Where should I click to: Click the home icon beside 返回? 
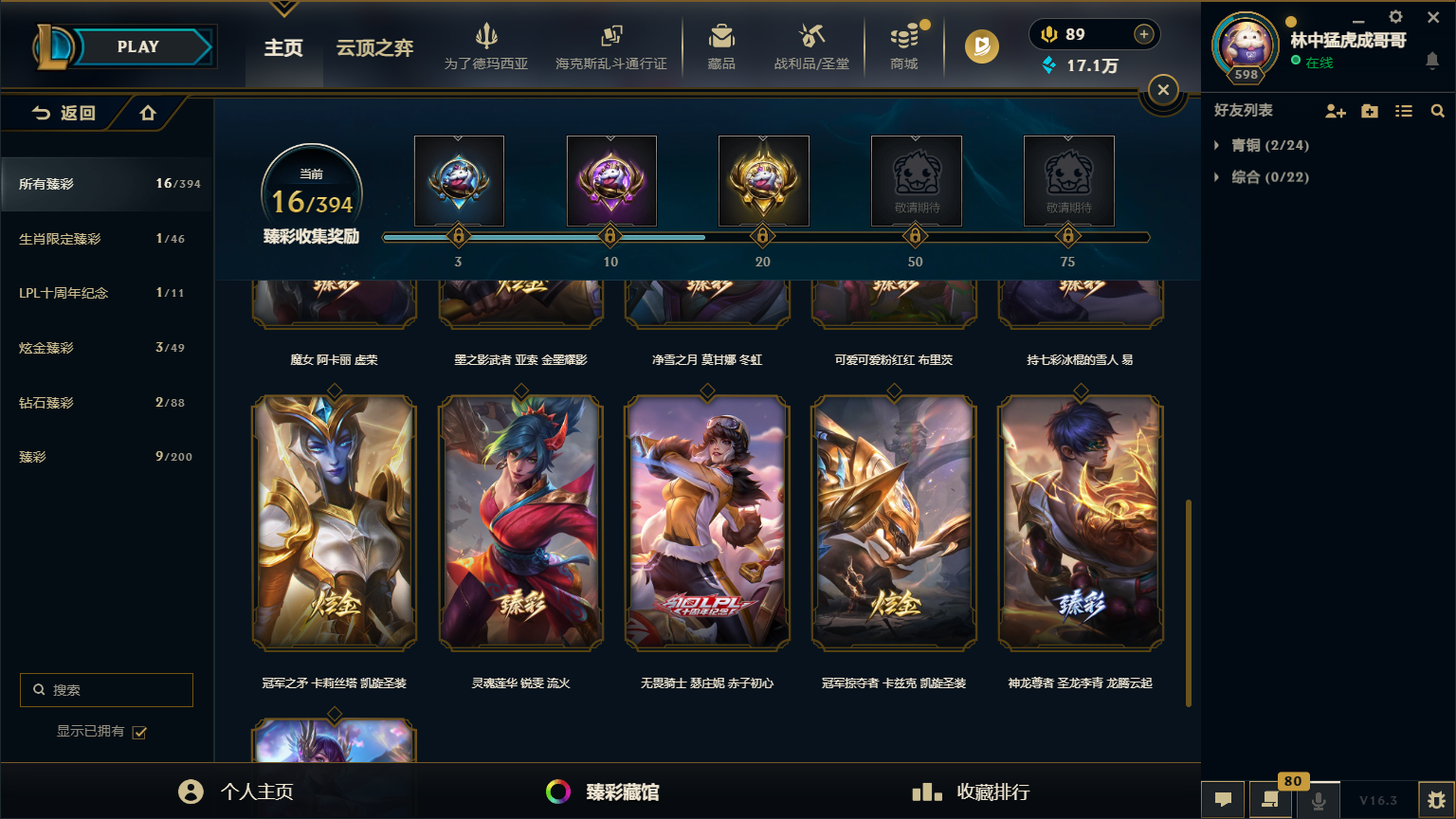[148, 113]
